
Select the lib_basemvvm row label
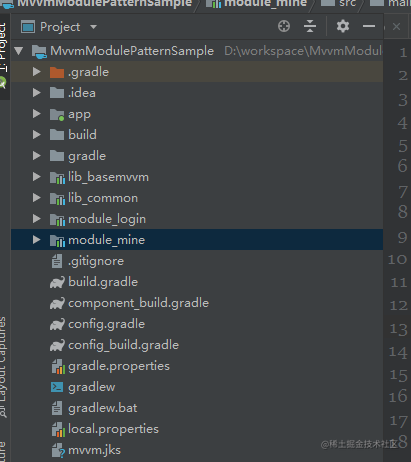click(108, 177)
